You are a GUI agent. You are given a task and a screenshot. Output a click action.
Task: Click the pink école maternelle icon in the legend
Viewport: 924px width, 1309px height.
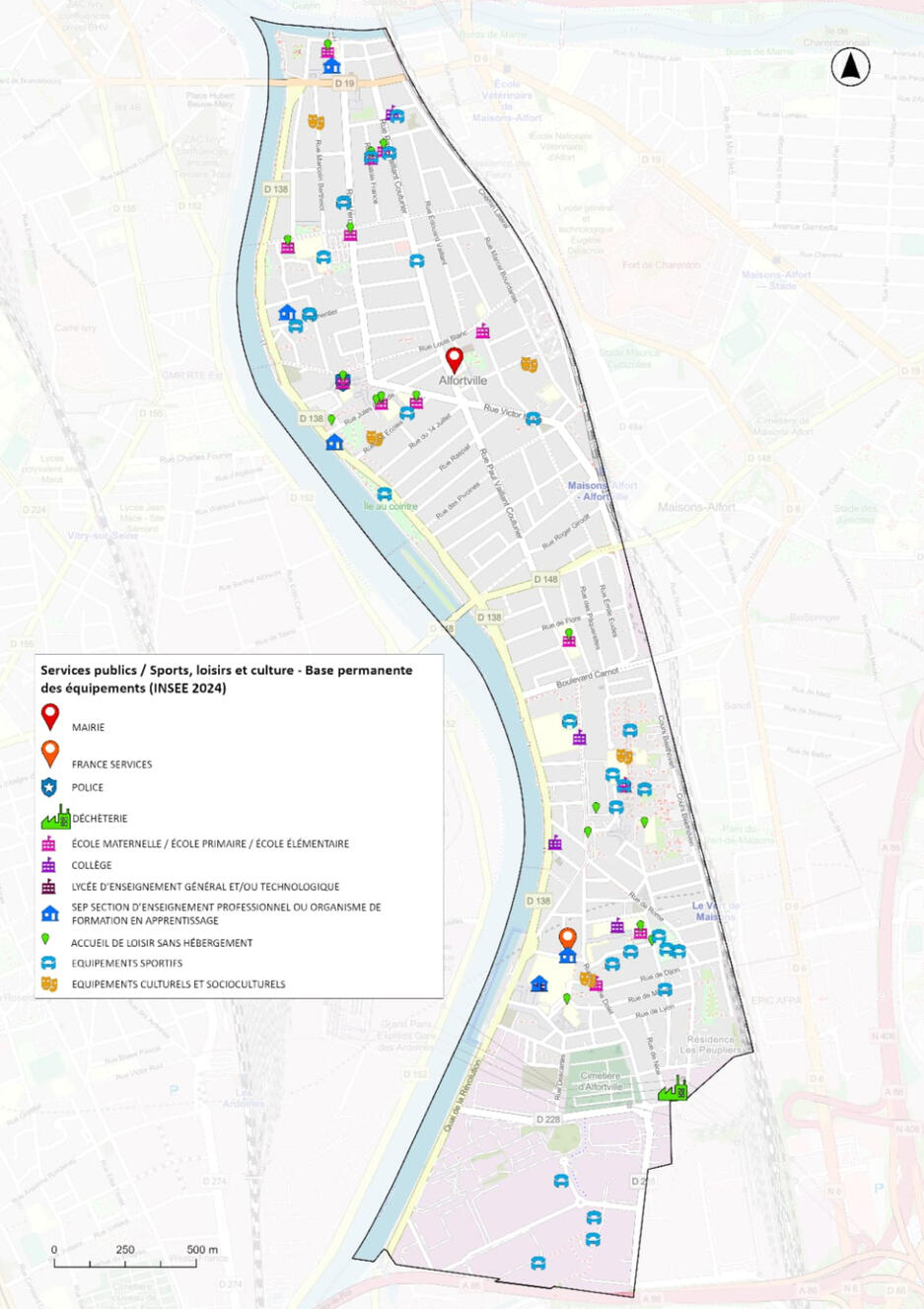click(47, 843)
